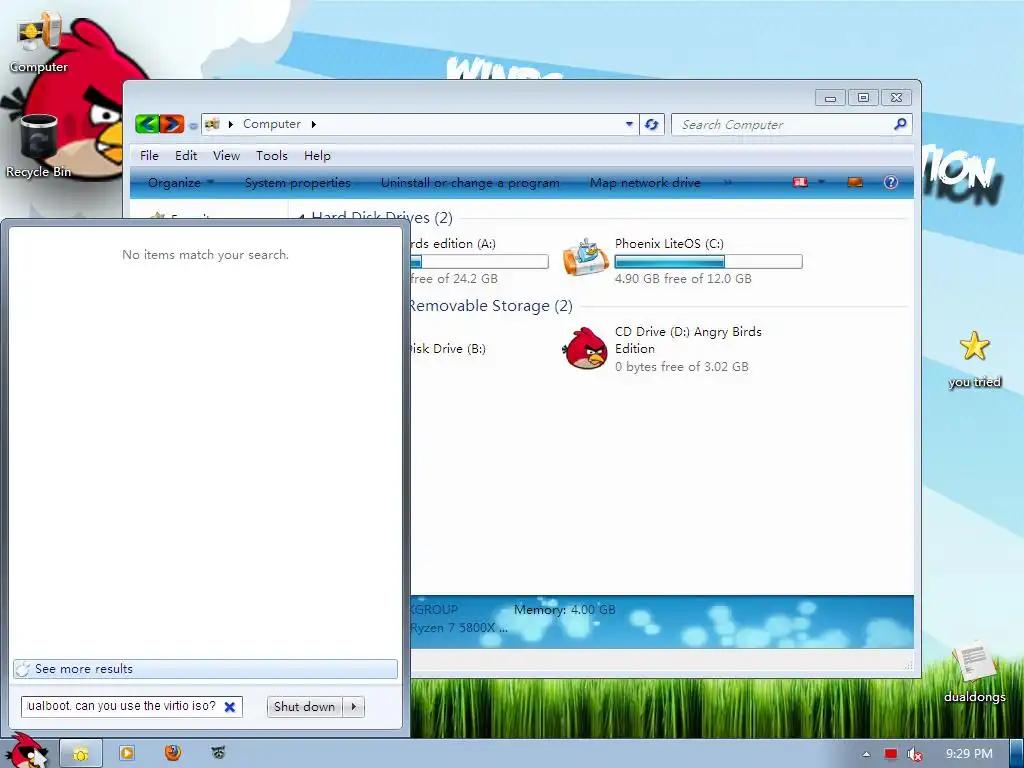Click the A: drive usage bar
The height and width of the screenshot is (768, 1024).
[x=479, y=261]
